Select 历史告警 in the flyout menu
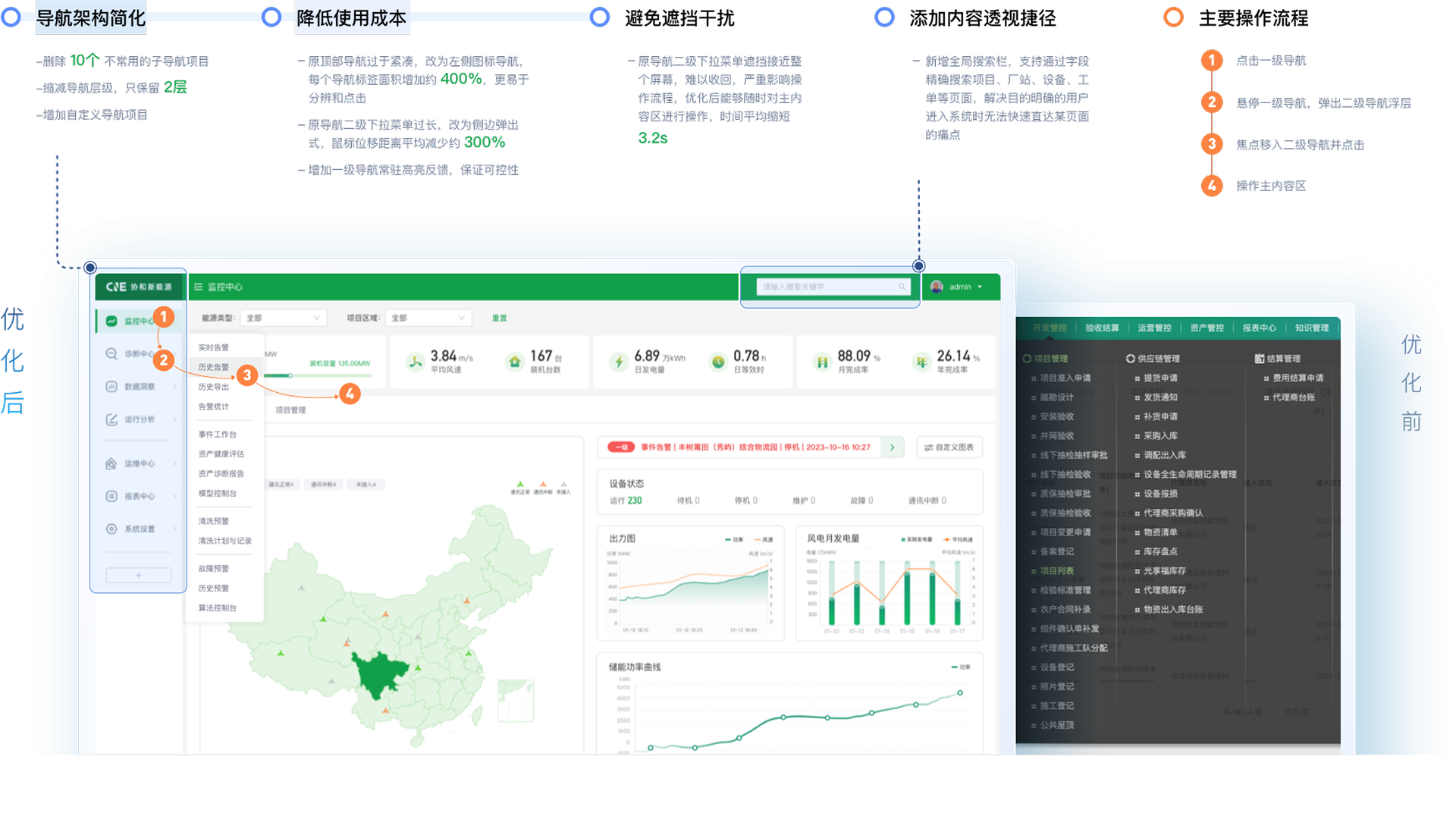 click(x=214, y=367)
